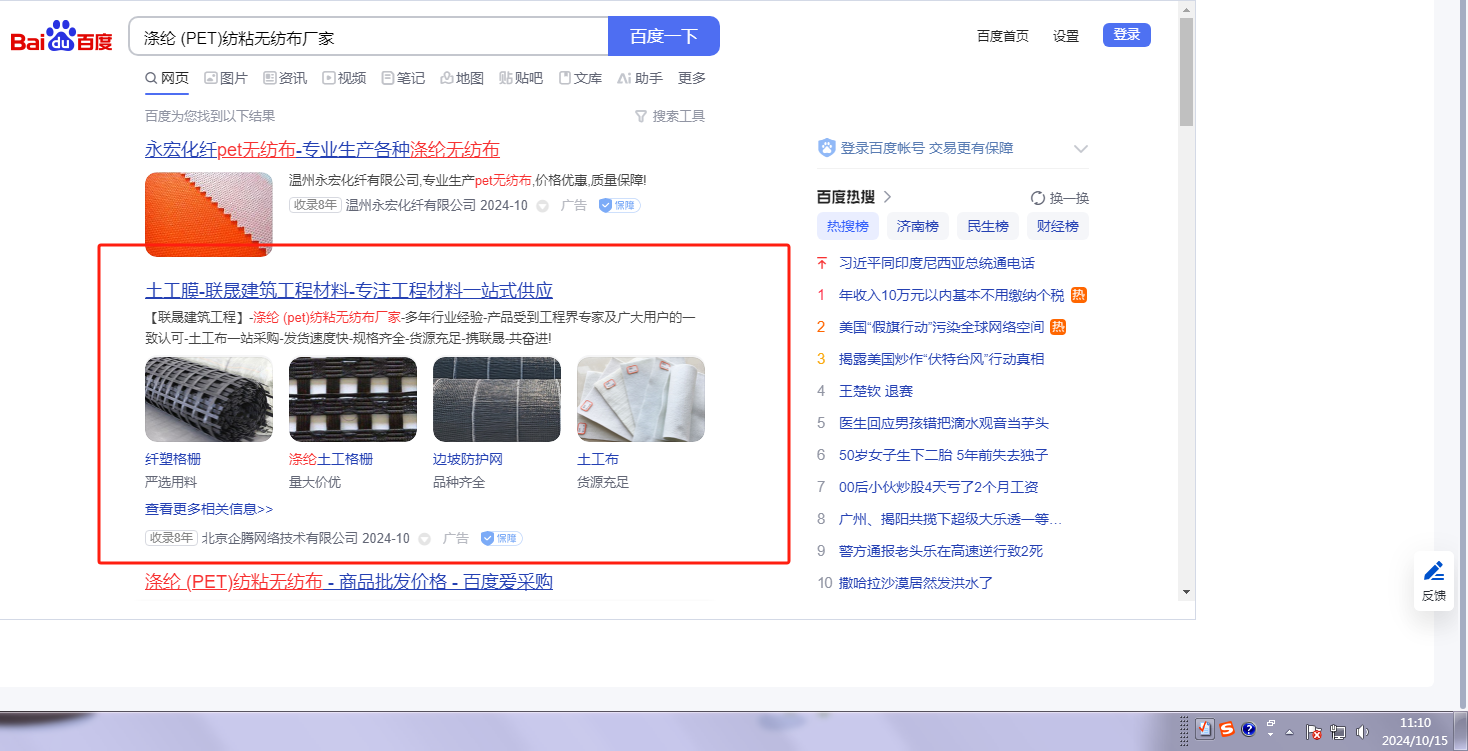
Task: Switch to the 视频 tab
Action: [344, 78]
